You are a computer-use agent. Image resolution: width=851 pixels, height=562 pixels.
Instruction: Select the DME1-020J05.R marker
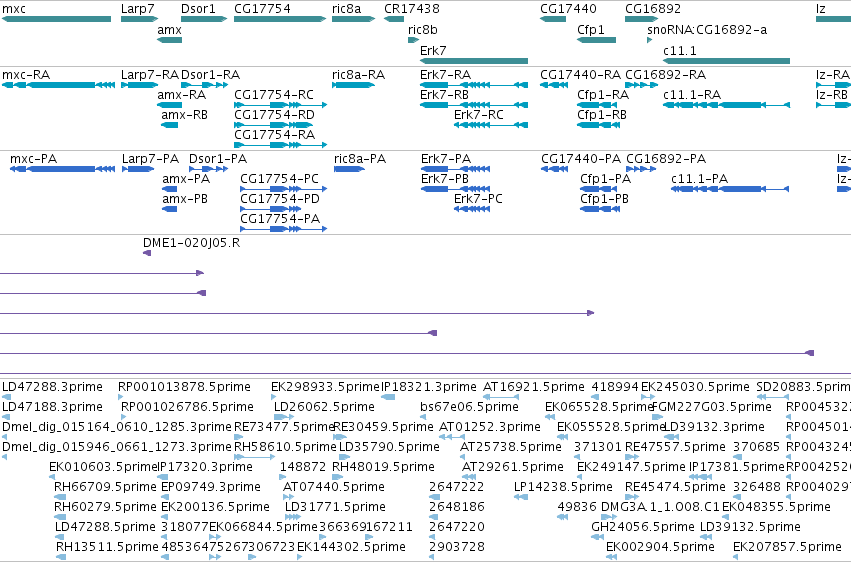click(x=147, y=253)
